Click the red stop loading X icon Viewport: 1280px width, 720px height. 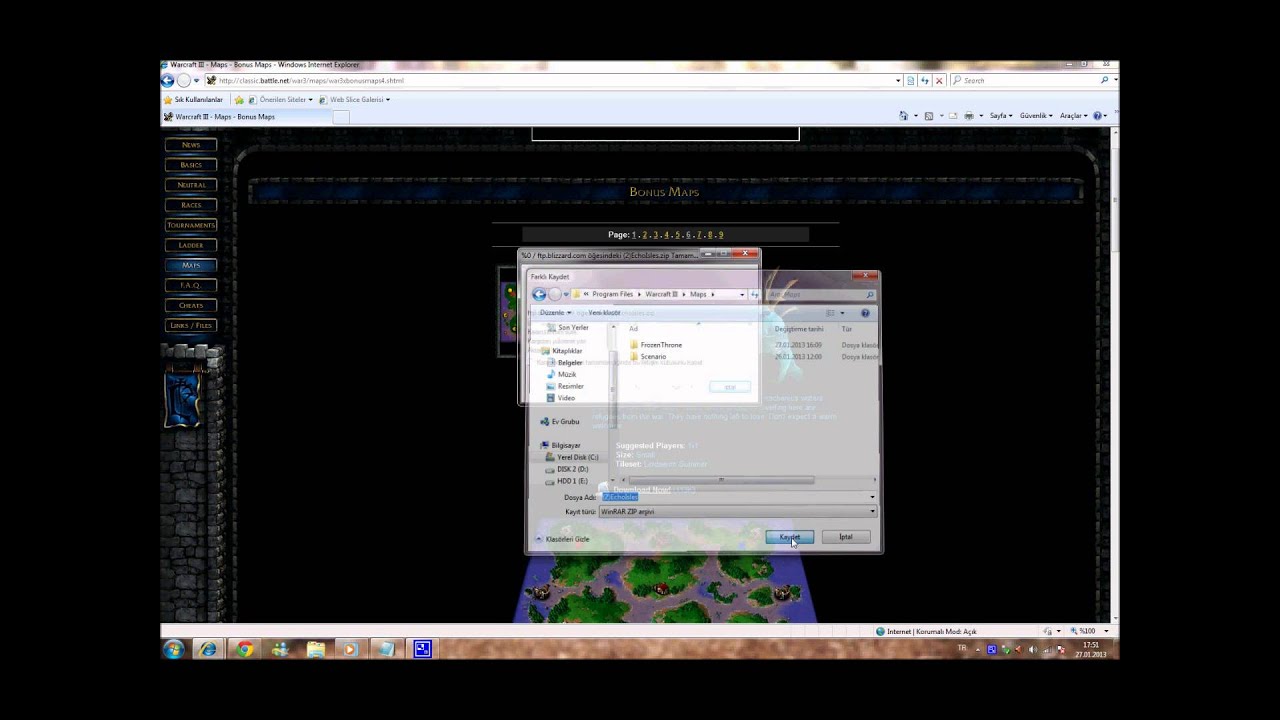point(939,80)
